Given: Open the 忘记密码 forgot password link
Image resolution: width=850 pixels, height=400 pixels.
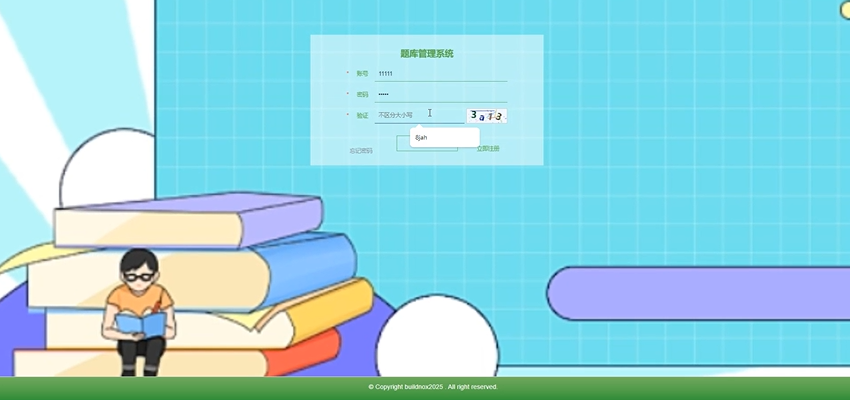Looking at the screenshot, I should [x=361, y=151].
